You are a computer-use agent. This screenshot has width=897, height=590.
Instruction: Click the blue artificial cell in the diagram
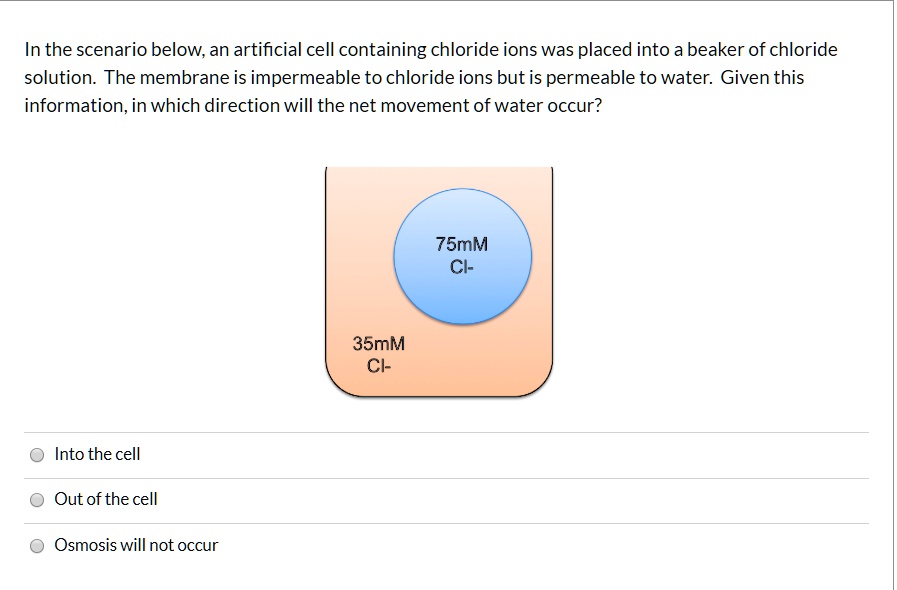[462, 255]
